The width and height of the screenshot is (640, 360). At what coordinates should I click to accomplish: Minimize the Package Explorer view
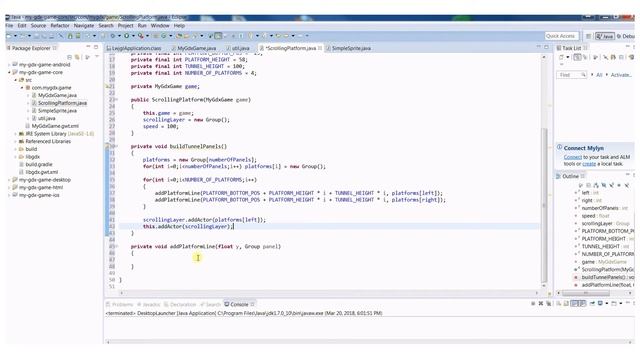coord(88,47)
